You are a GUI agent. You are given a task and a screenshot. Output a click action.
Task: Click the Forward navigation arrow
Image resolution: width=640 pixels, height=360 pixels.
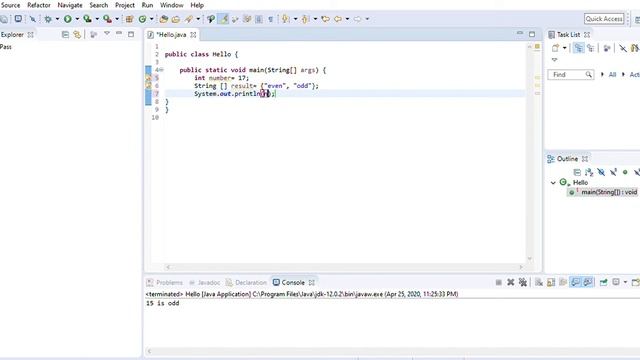[x=358, y=19]
